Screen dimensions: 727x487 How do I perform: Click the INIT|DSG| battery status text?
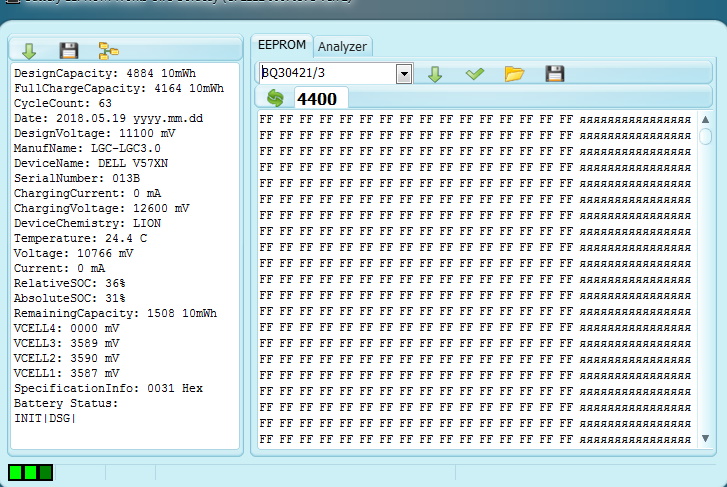tap(46, 418)
